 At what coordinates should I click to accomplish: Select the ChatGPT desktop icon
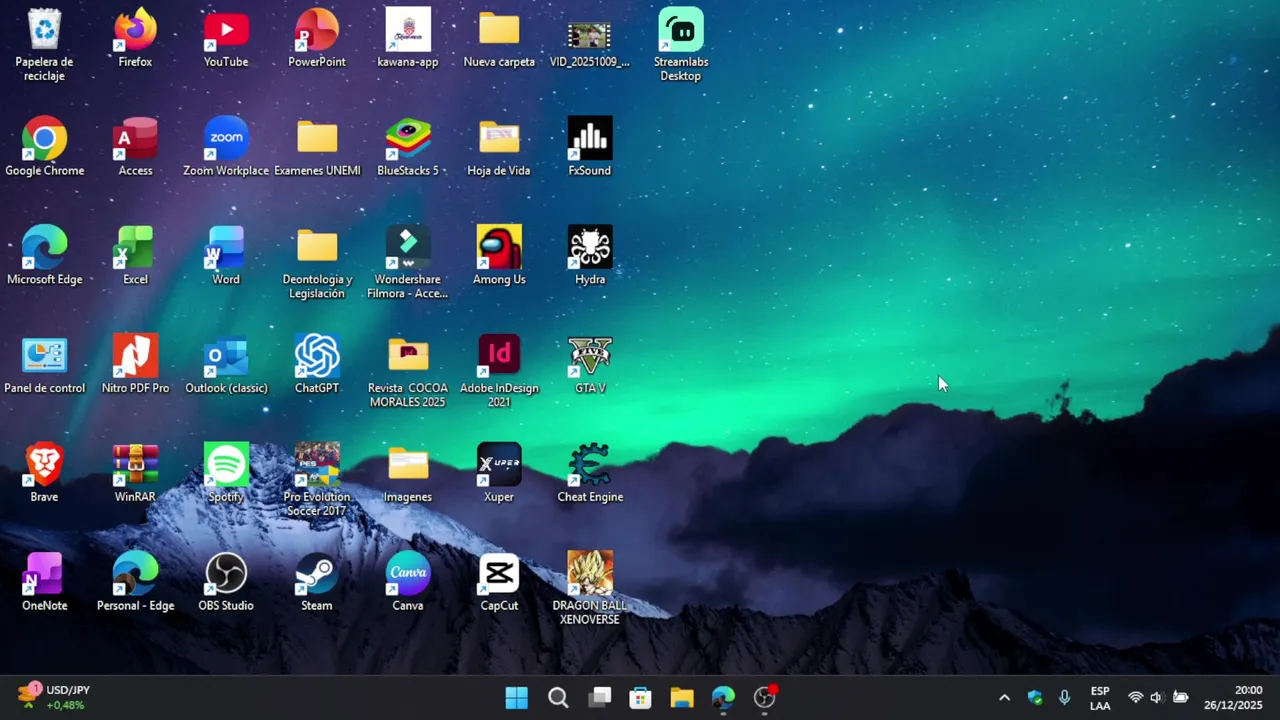(317, 365)
